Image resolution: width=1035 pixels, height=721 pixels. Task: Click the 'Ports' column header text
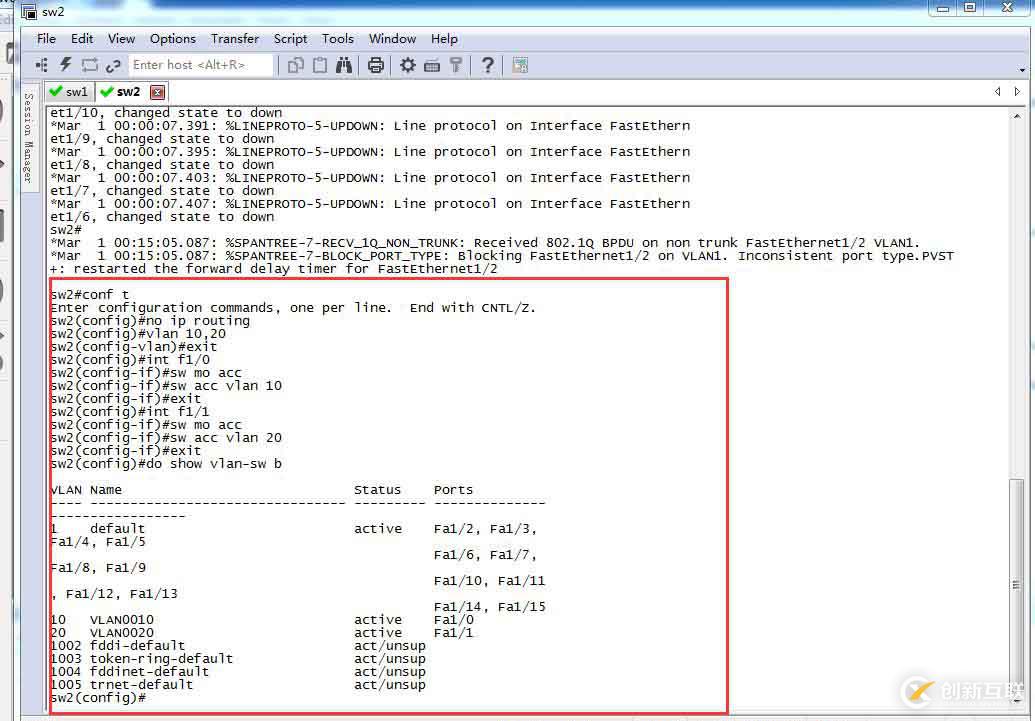click(453, 490)
